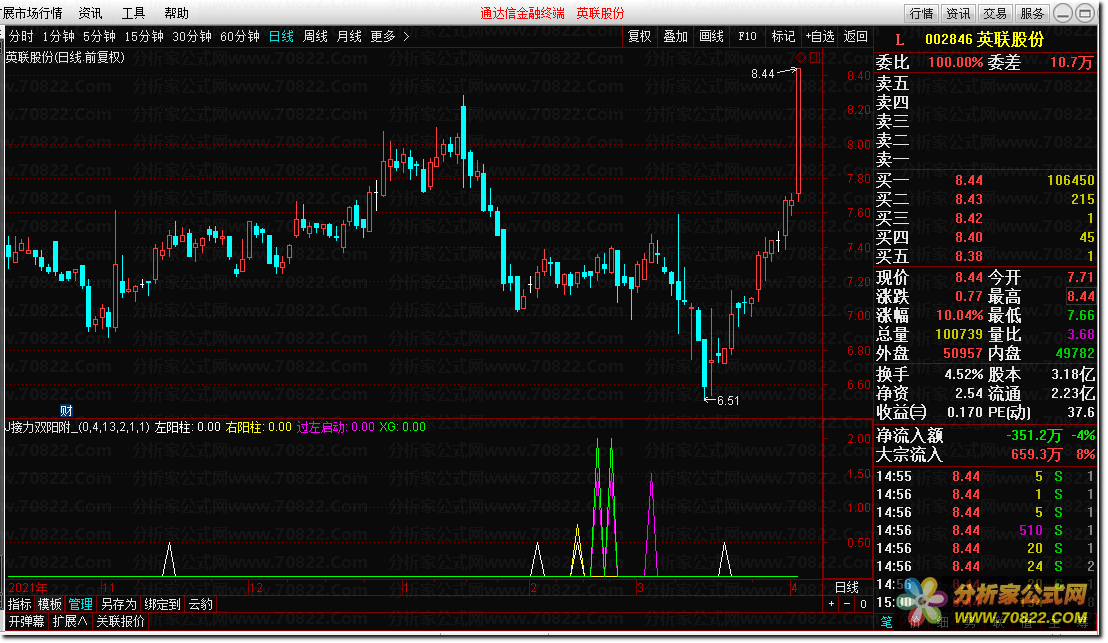Click the 关联报价 button
This screenshot has width=1108, height=643.
120,621
